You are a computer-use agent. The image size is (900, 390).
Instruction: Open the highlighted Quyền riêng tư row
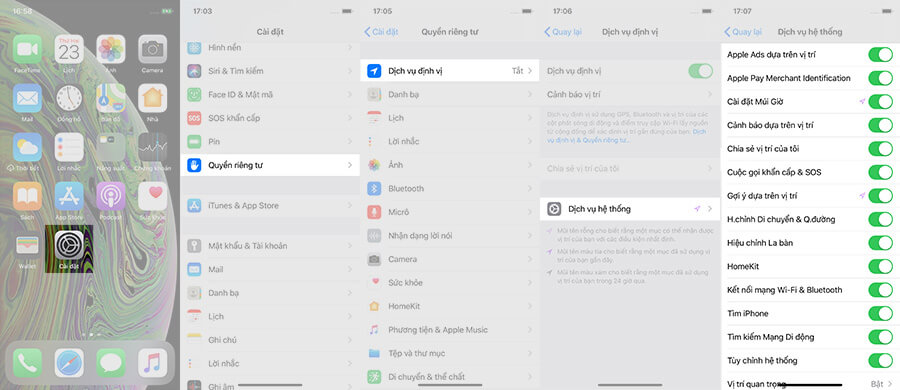pos(270,165)
